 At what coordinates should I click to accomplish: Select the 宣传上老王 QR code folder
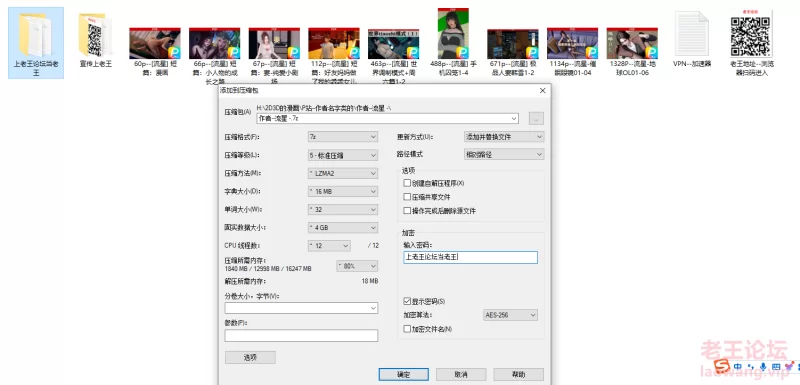point(95,35)
